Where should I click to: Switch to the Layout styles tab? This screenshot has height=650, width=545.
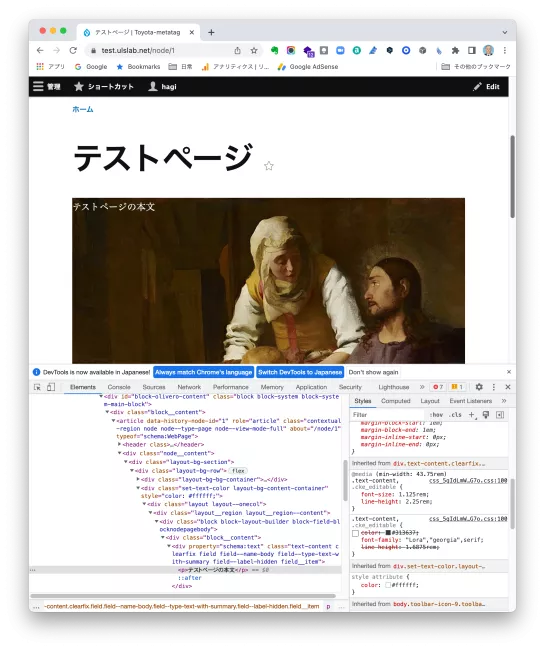click(x=430, y=401)
